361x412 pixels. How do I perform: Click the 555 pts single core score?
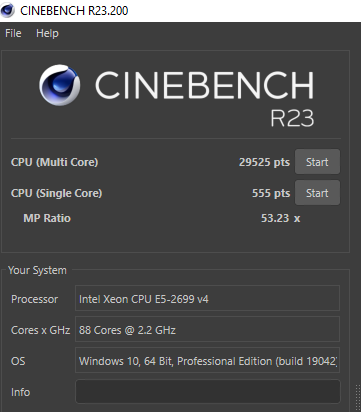271,193
